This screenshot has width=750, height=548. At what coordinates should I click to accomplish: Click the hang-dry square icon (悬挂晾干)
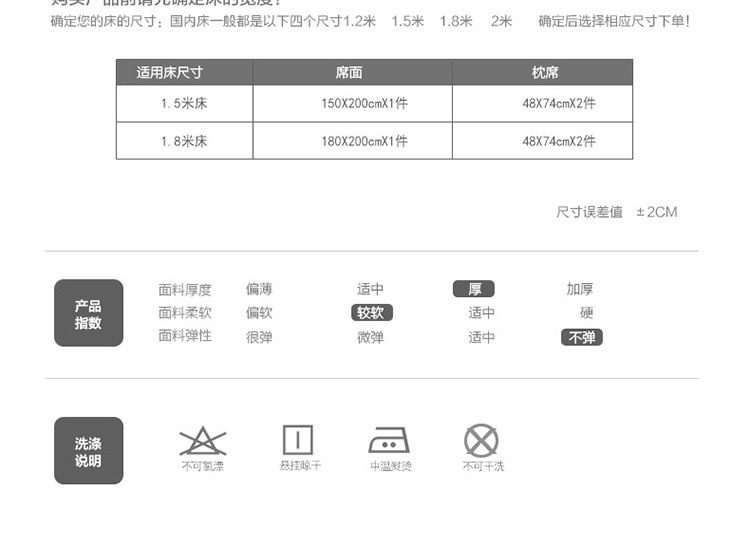[298, 441]
